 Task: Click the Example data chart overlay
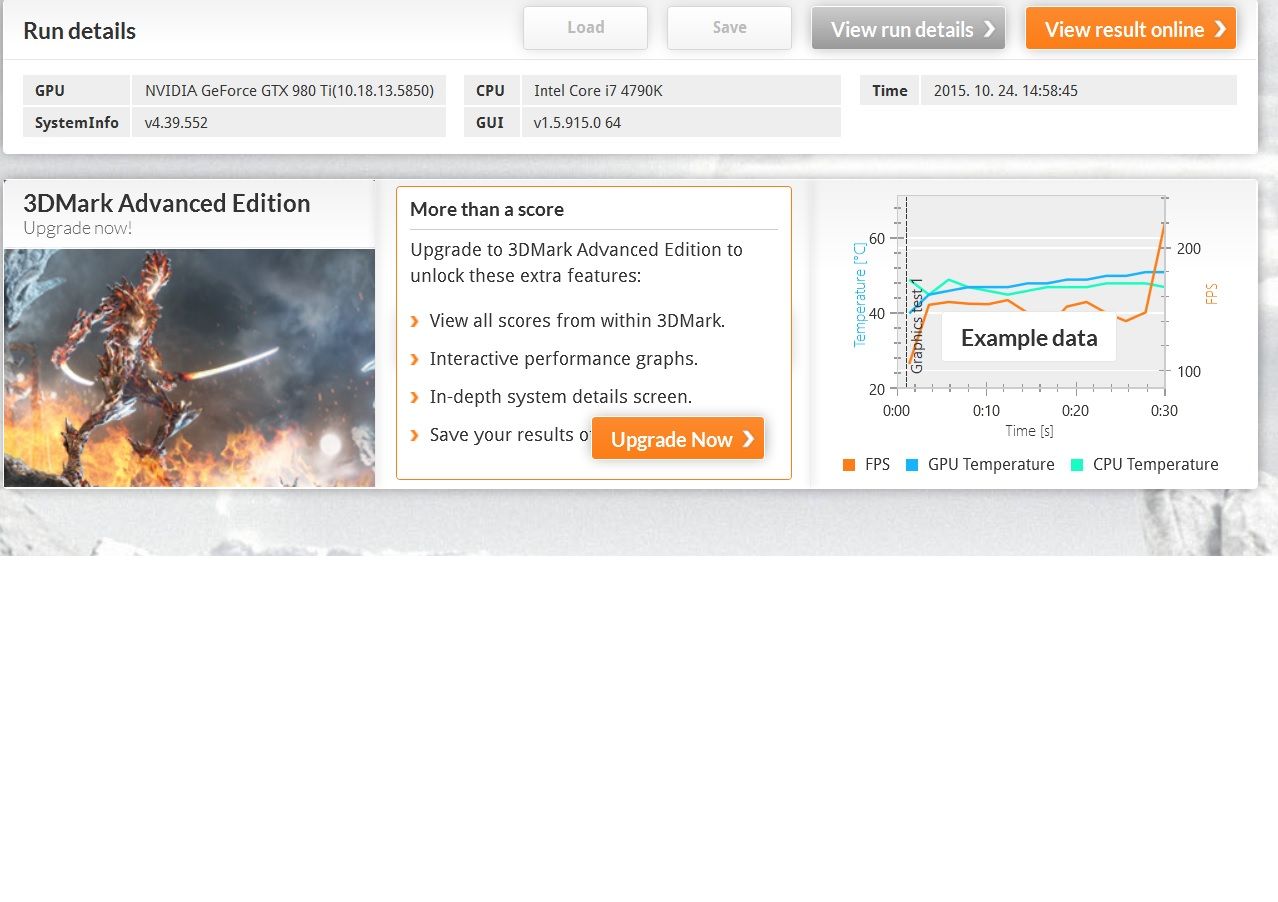pyautogui.click(x=1029, y=338)
